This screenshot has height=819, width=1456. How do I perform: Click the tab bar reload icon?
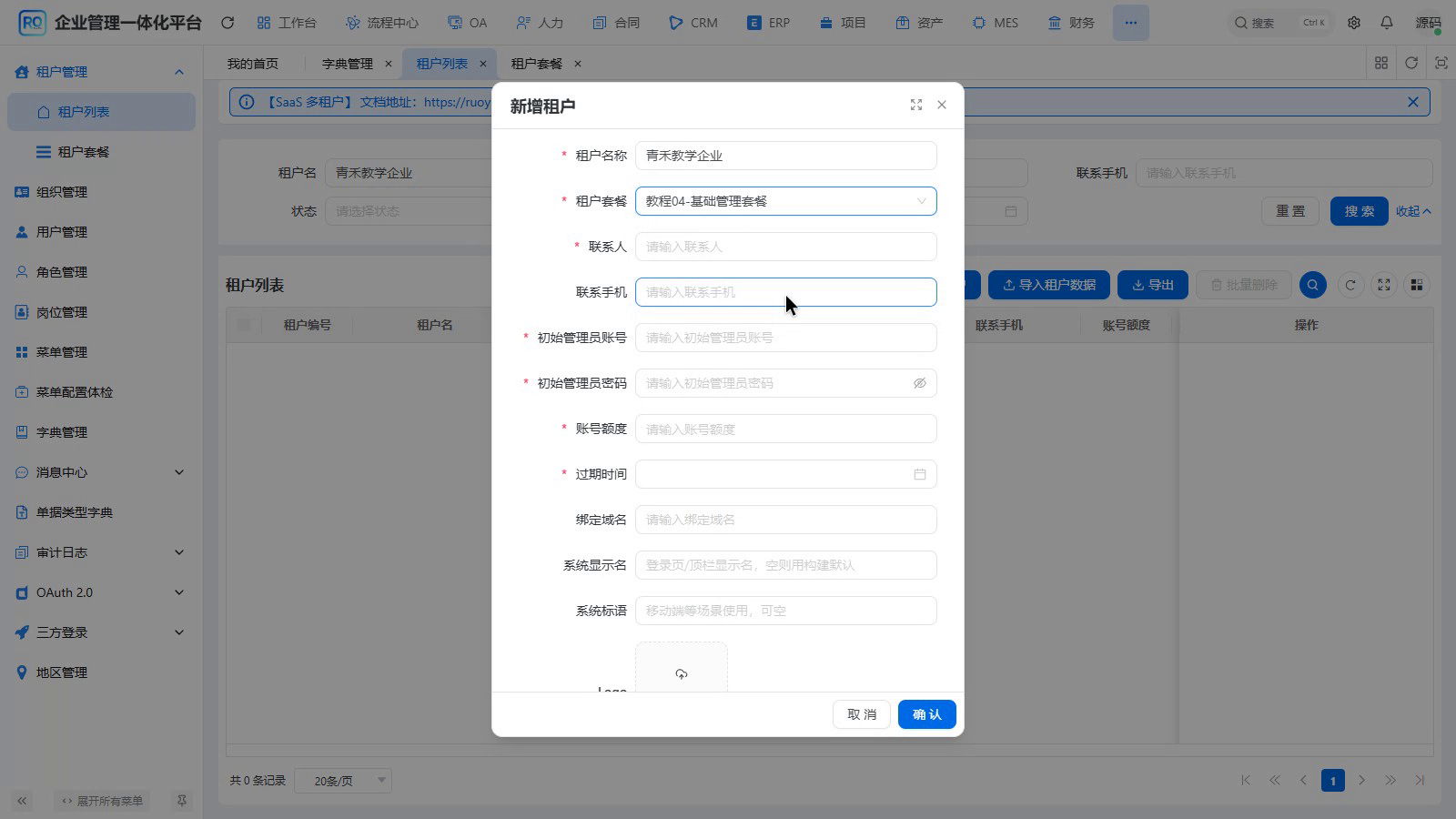click(x=1411, y=63)
